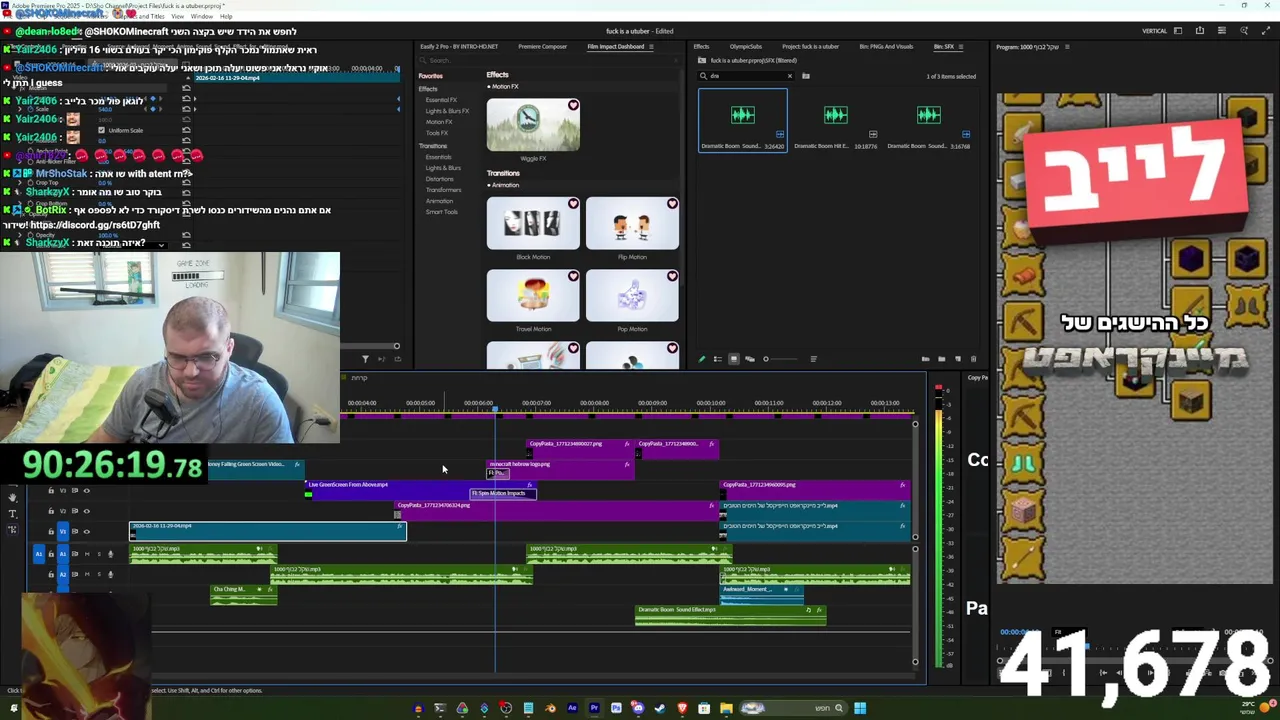The height and width of the screenshot is (720, 1280).
Task: Clear the bin search text with X
Action: 789,76
